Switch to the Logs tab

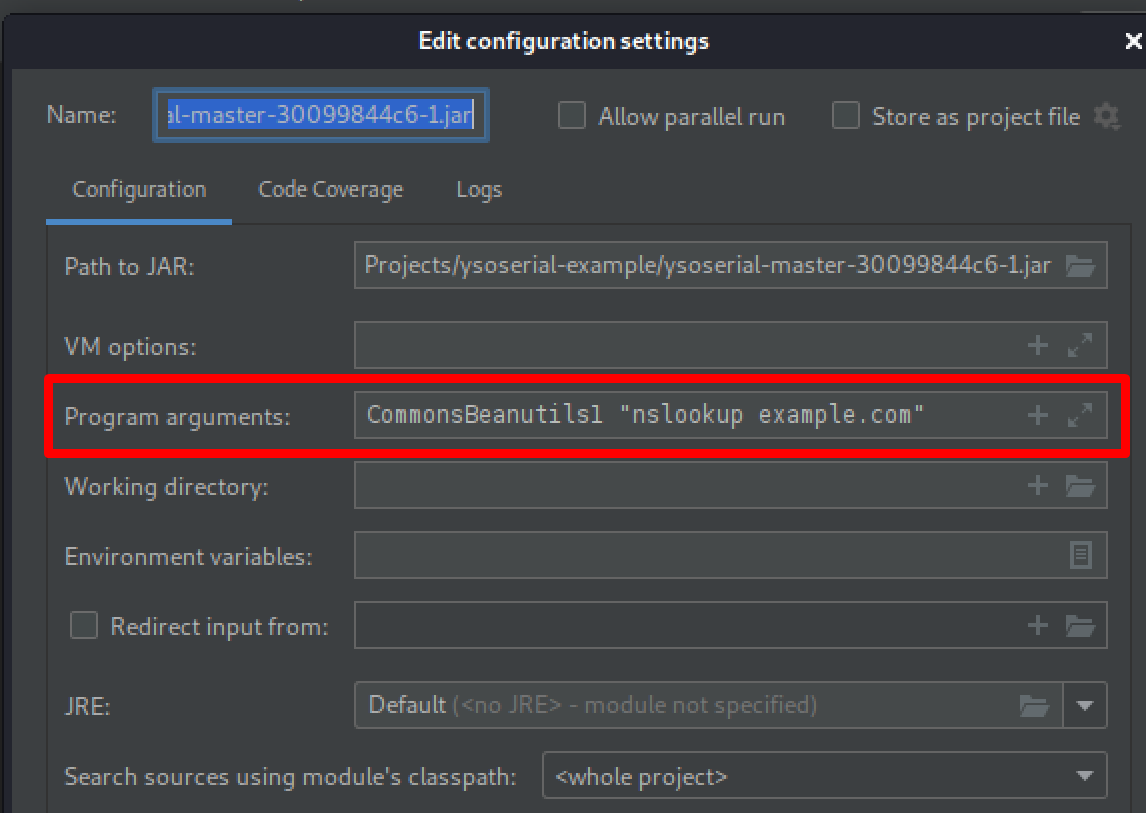(x=478, y=189)
